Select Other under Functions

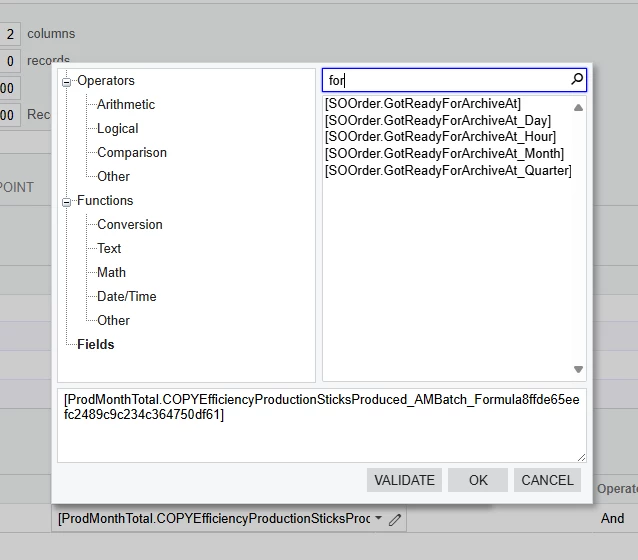[x=113, y=321]
